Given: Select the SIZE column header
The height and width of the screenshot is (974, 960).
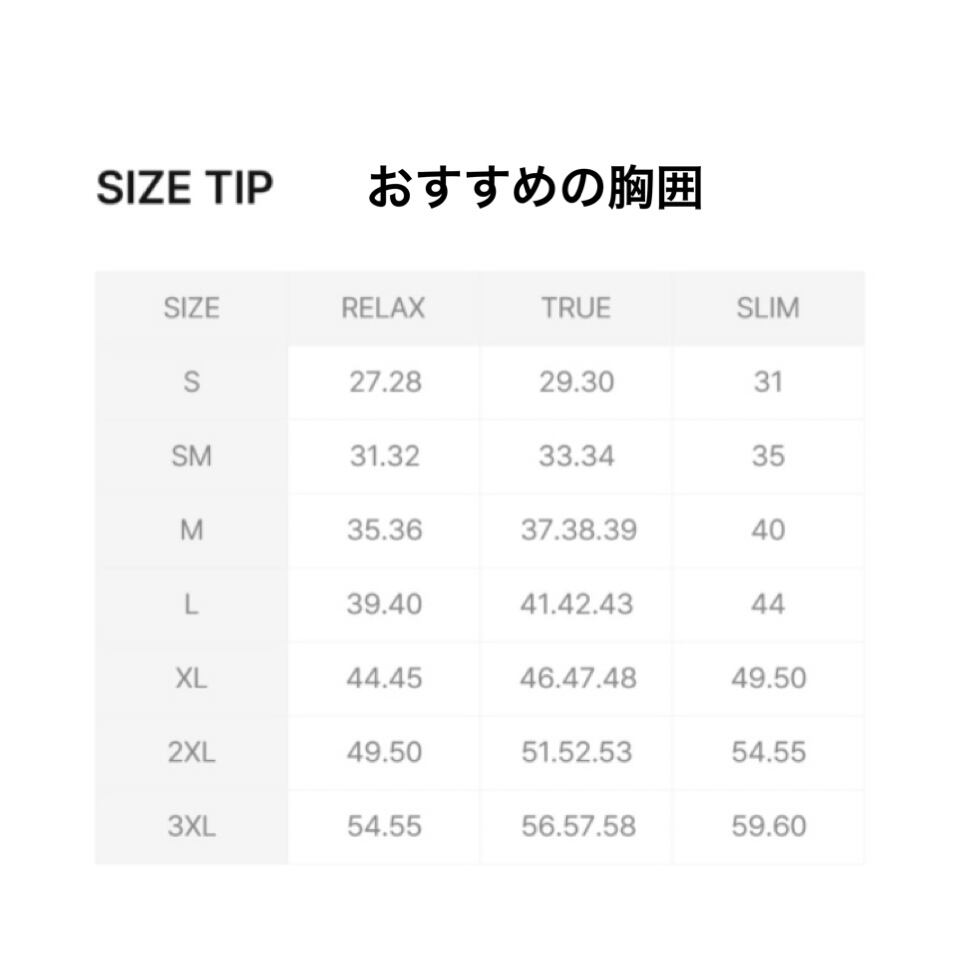Looking at the screenshot, I should click(x=191, y=308).
